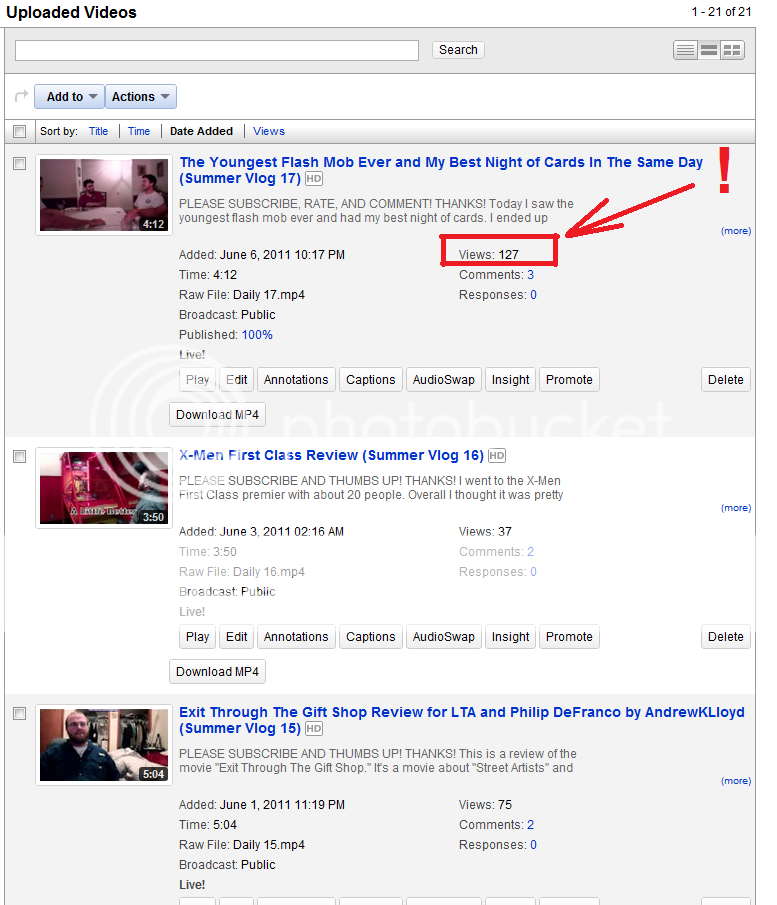
Task: Delete the Youngest Flash Mob video
Action: click(x=725, y=380)
